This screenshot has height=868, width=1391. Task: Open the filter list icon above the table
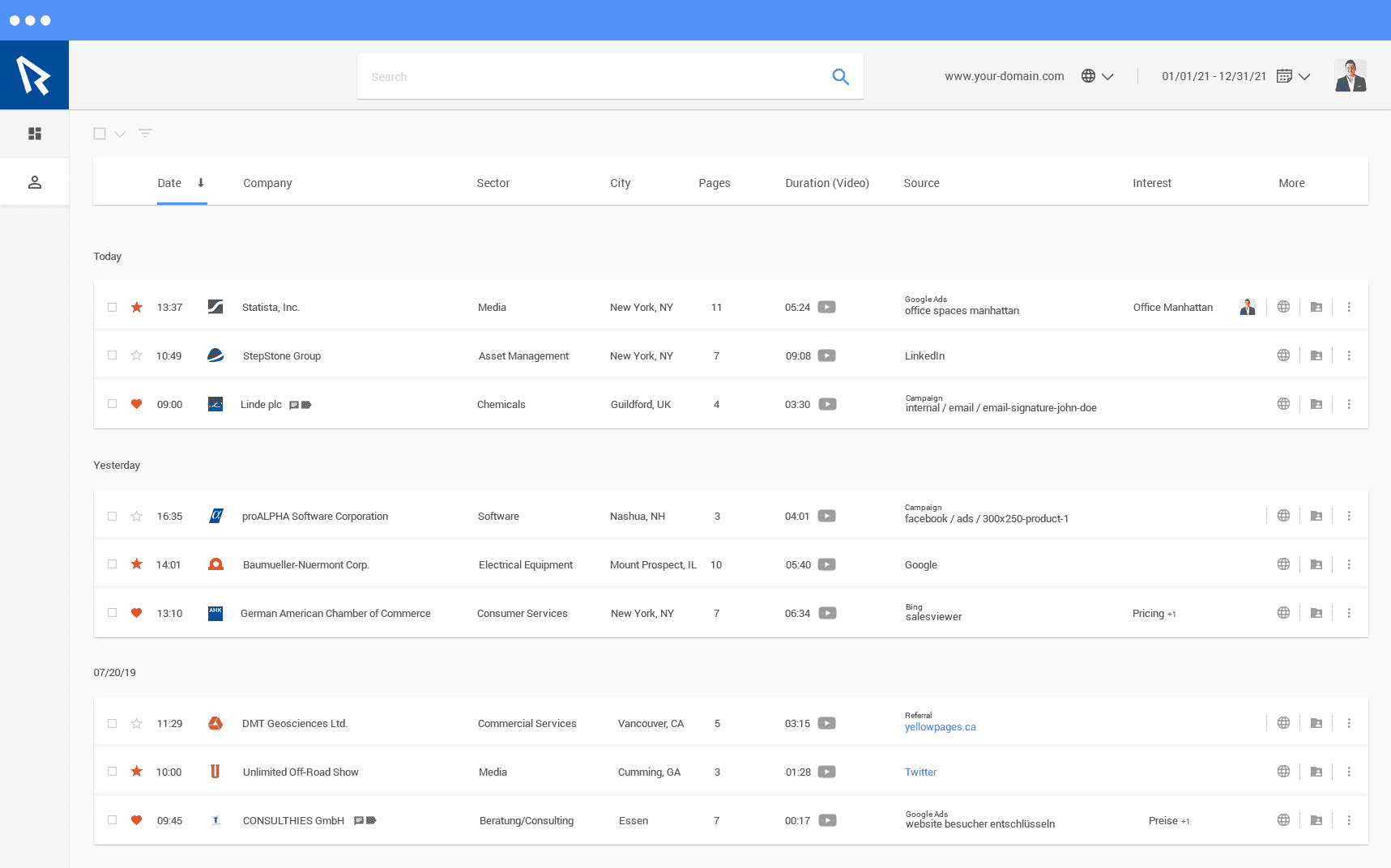[145, 134]
